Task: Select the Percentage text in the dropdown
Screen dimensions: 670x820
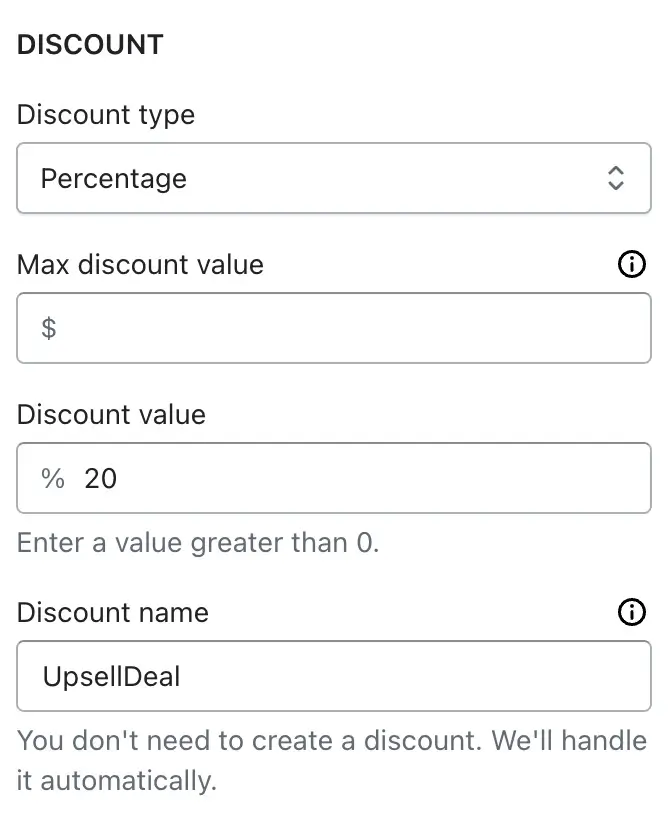Action: (113, 179)
